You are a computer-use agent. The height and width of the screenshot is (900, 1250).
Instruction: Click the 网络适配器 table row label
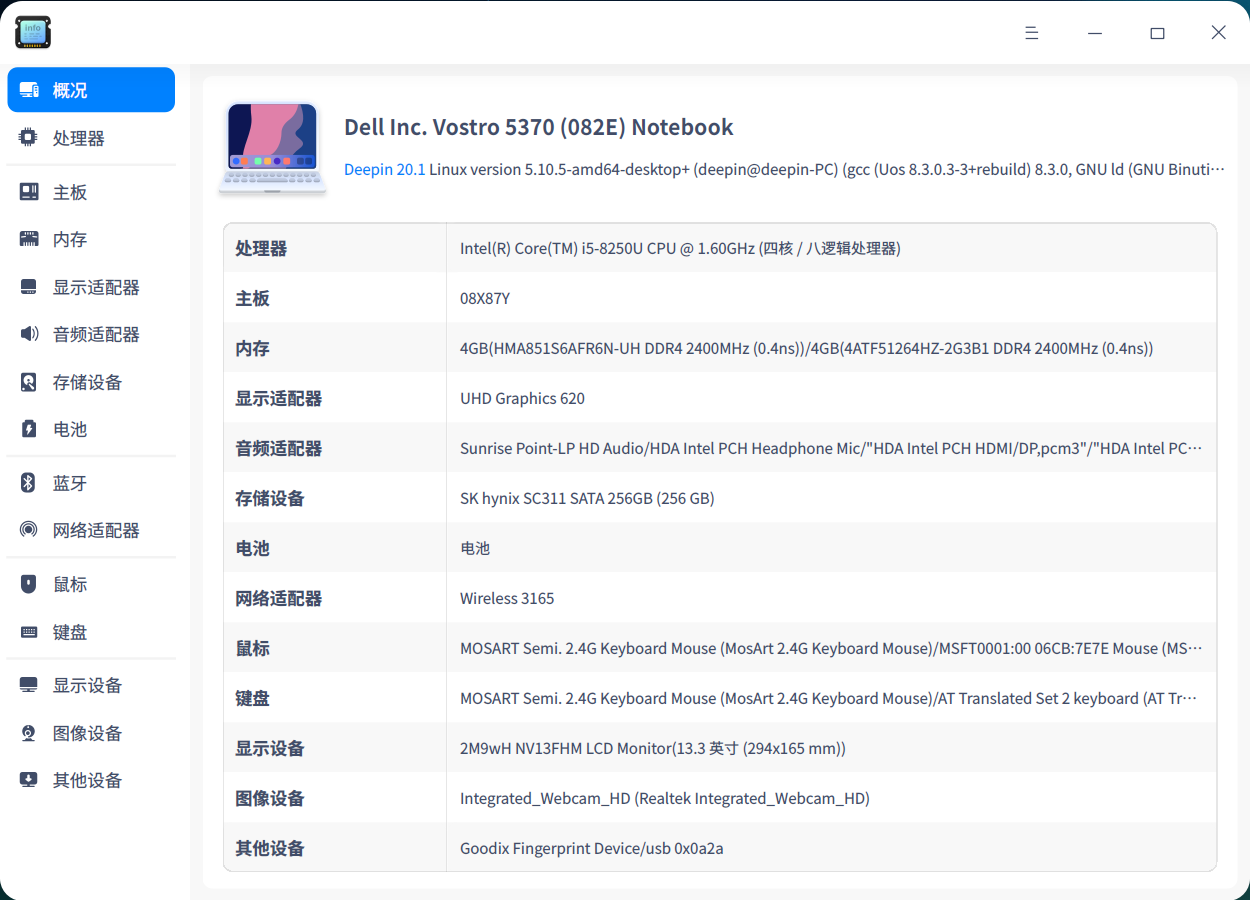(279, 598)
